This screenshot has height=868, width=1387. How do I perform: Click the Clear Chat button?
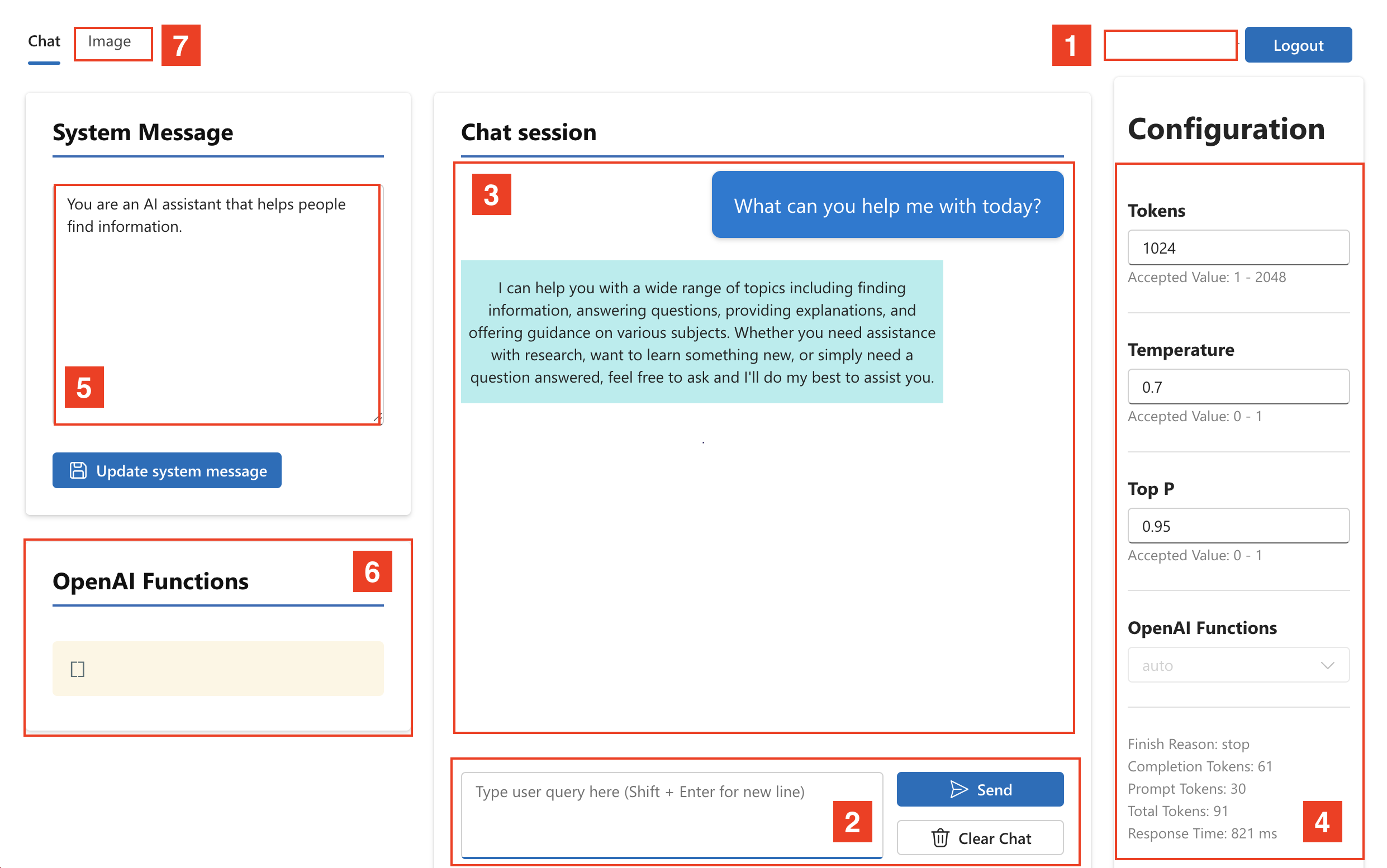[x=980, y=838]
